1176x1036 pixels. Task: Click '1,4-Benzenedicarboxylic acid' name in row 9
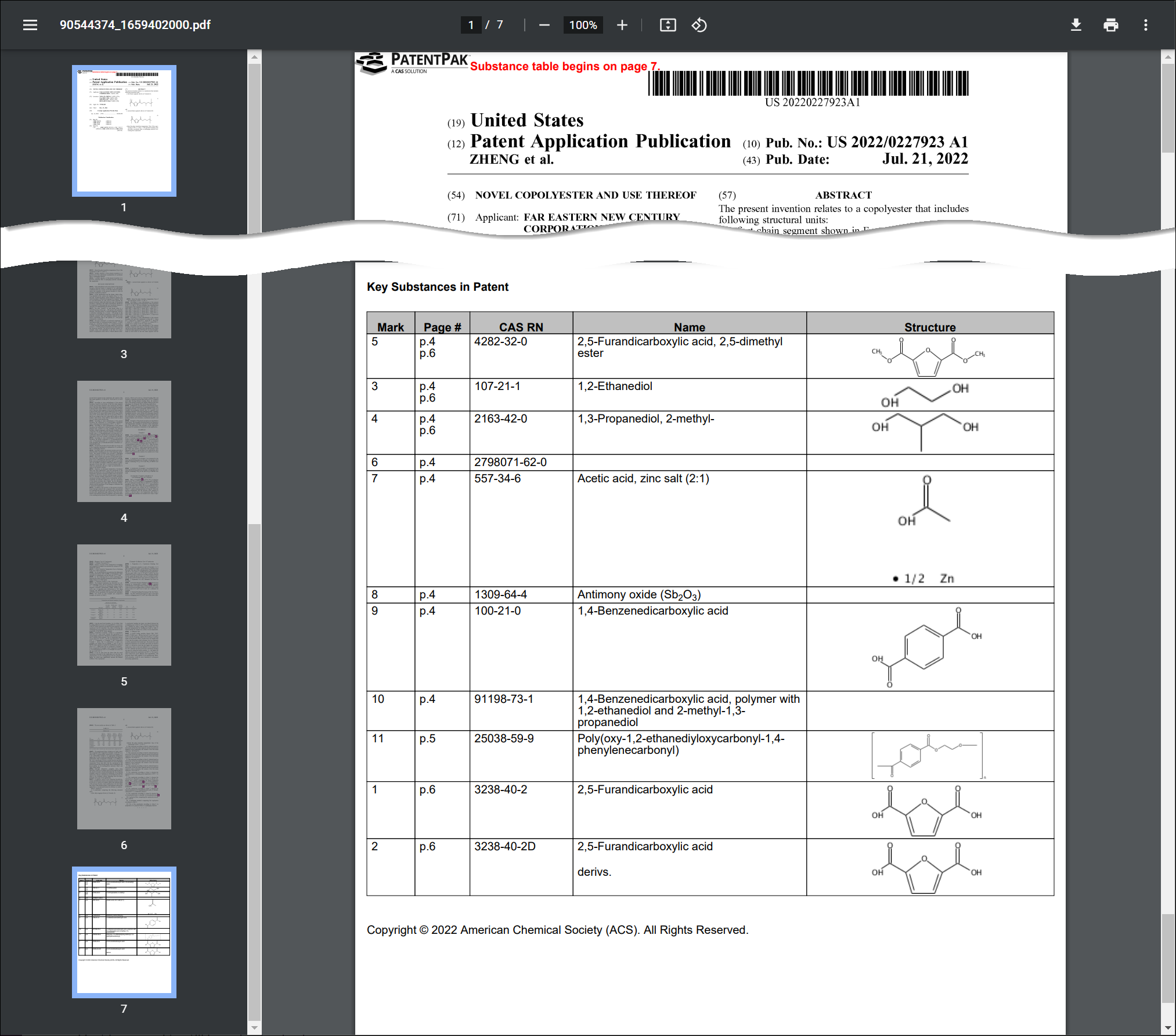click(652, 611)
